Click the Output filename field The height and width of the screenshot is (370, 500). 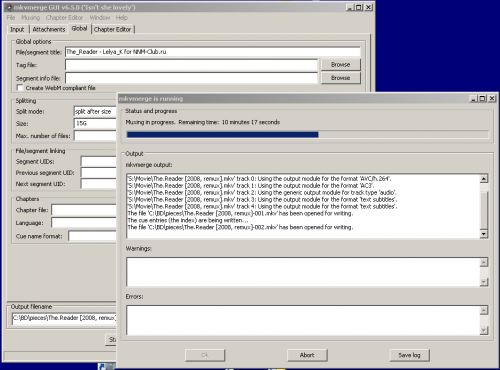tap(64, 318)
